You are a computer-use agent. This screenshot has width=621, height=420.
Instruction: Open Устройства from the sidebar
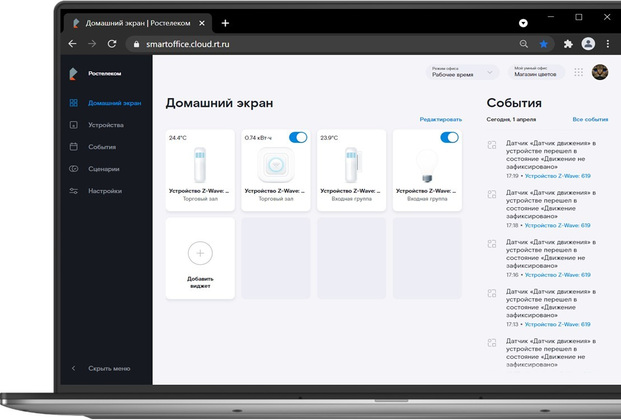pyautogui.click(x=105, y=125)
